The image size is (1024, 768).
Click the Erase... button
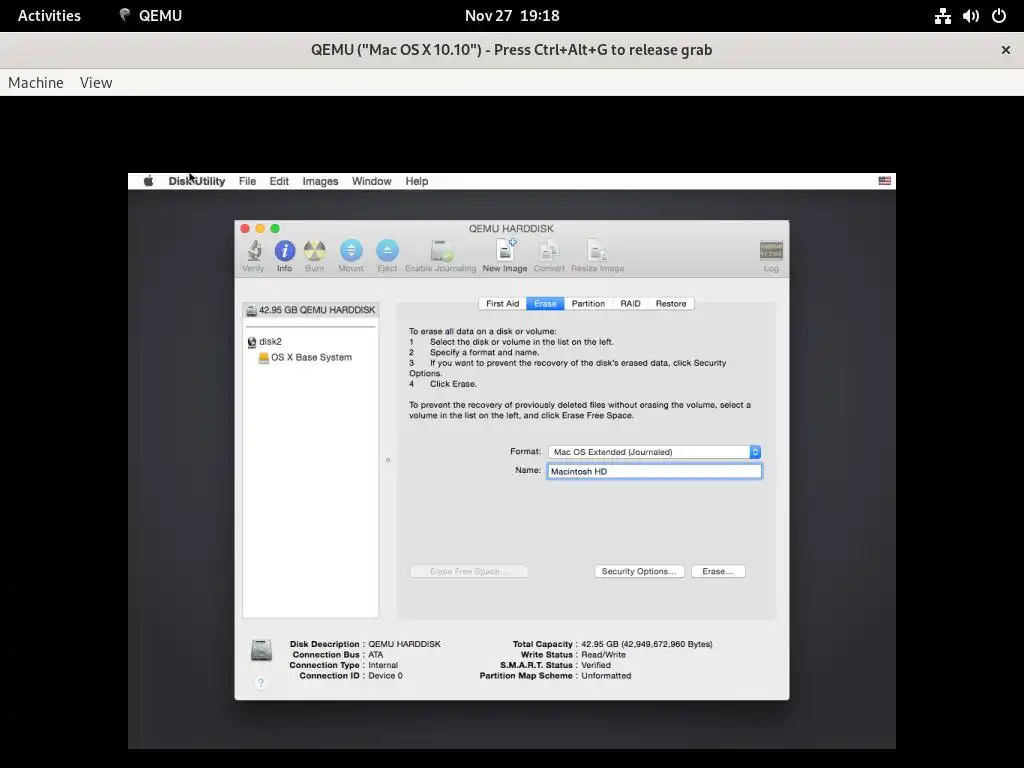point(718,571)
